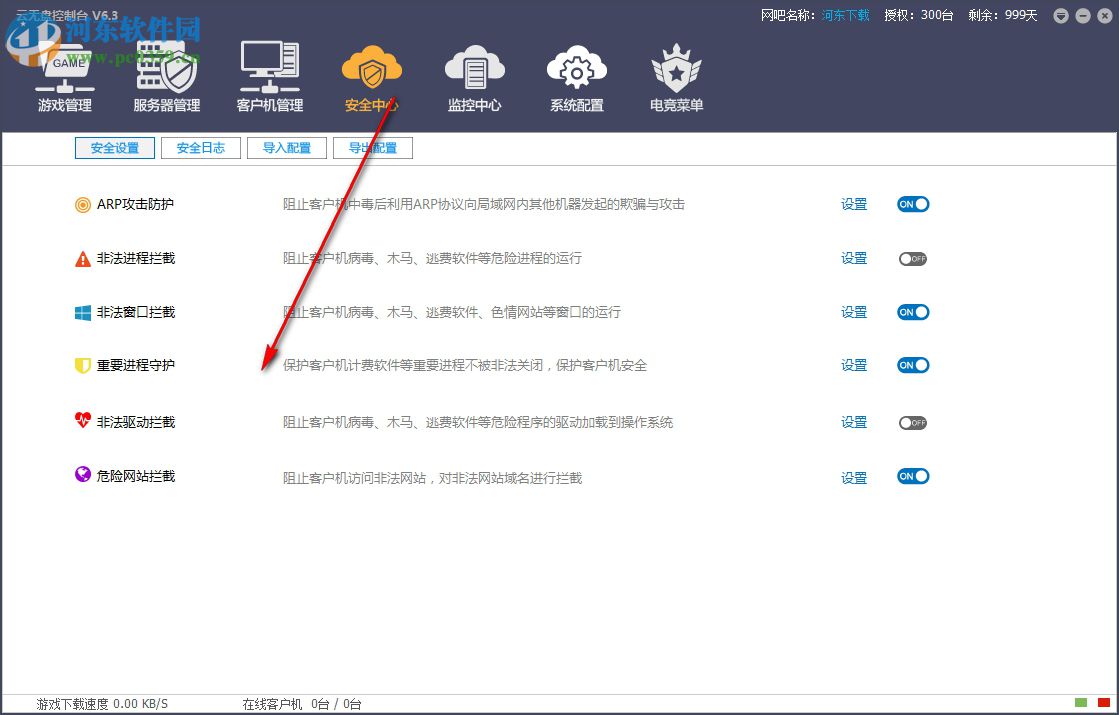Click the 重要进程守护 protection icon
The width and height of the screenshot is (1119, 715).
coord(81,365)
